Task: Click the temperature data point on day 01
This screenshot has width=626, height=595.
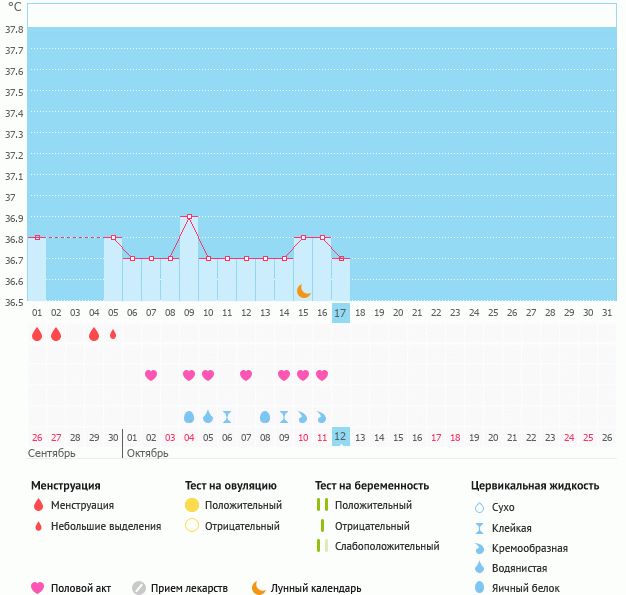Action: (37, 237)
